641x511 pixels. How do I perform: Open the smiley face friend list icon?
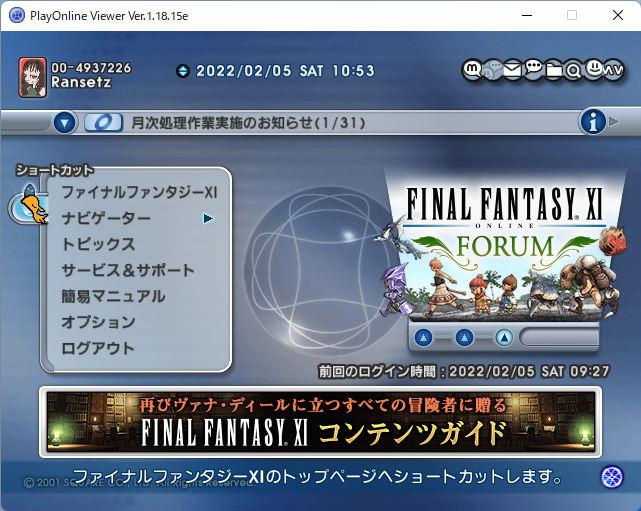point(593,69)
